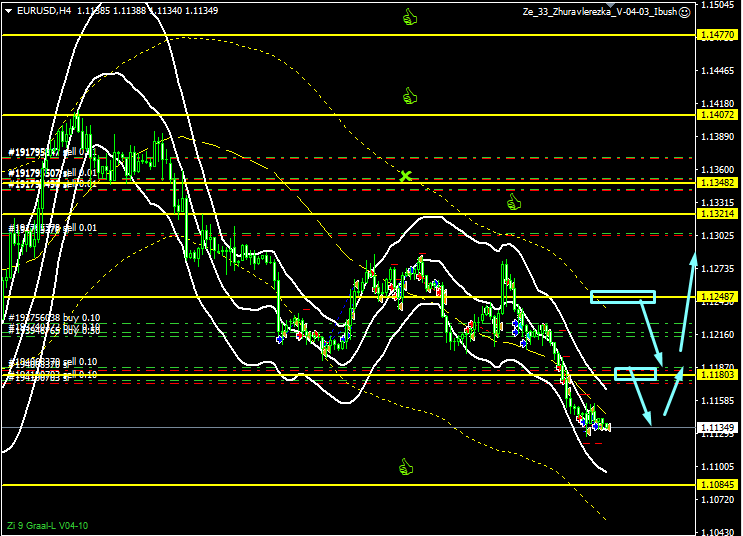
Task: Select the thumbs-up icon above the 1.10845 line
Action: point(406,467)
